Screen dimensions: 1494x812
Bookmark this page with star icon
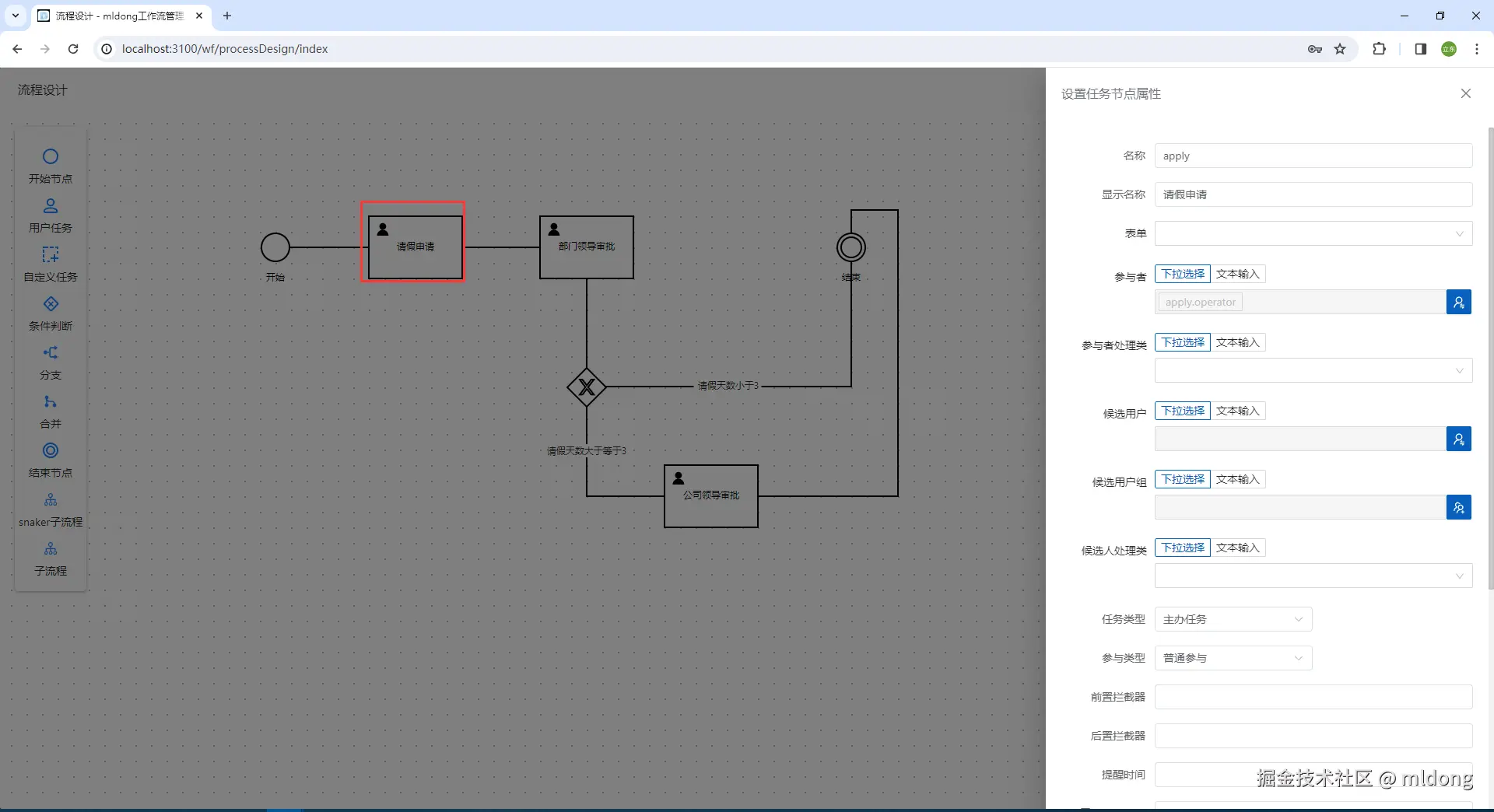point(1340,49)
